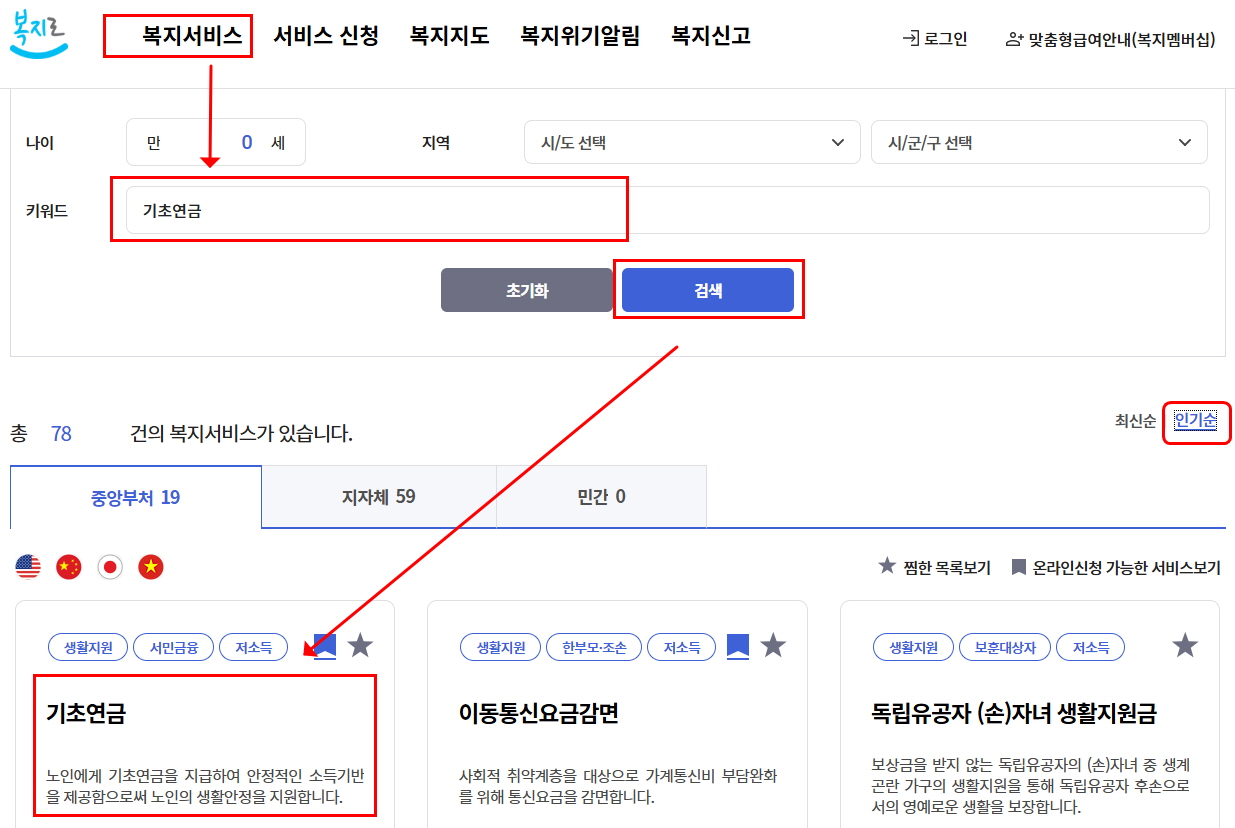Toggle the favorite star on 기초연금 card
The image size is (1235, 828).
click(361, 645)
